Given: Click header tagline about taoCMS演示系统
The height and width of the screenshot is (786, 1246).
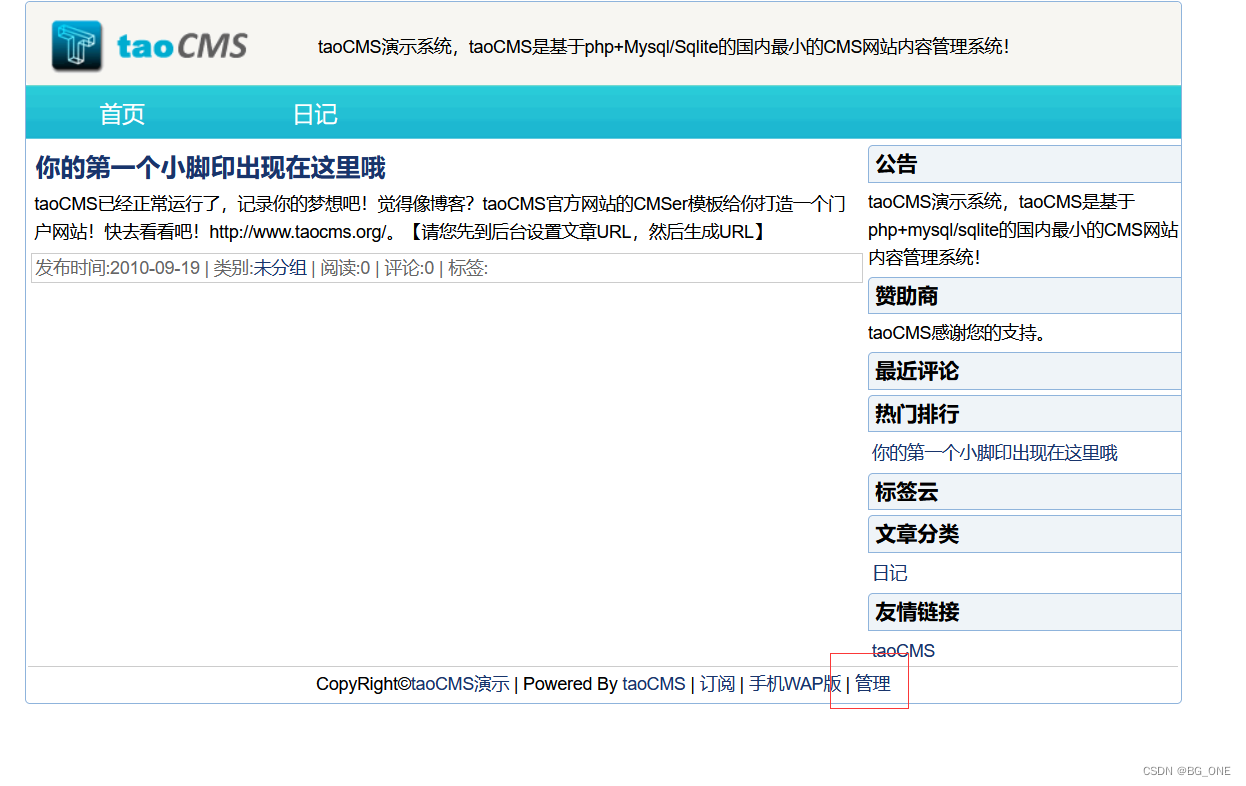Looking at the screenshot, I should click(664, 46).
